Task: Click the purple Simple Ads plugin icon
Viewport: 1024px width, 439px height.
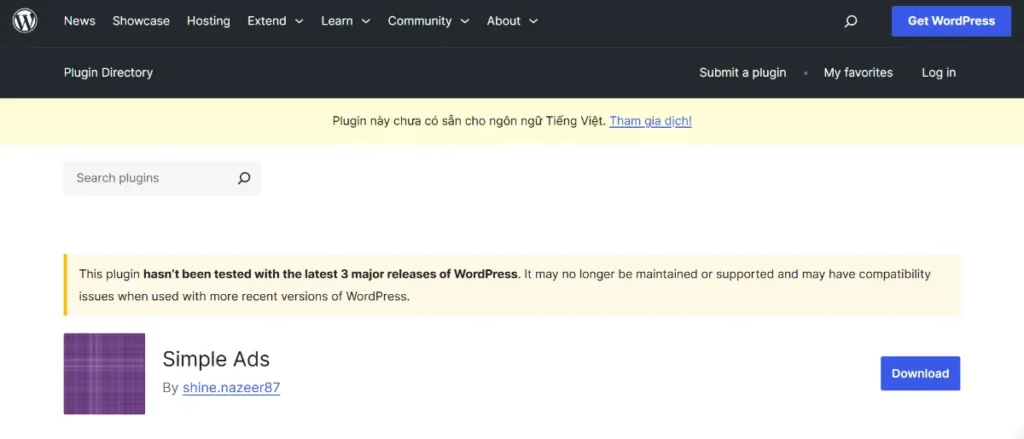Action: pyautogui.click(x=104, y=373)
